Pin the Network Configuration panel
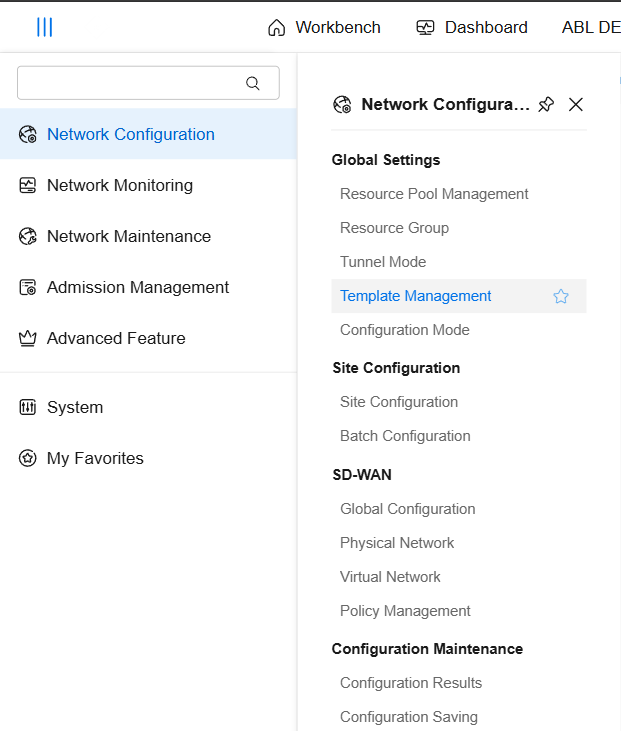The height and width of the screenshot is (731, 621). pos(546,104)
